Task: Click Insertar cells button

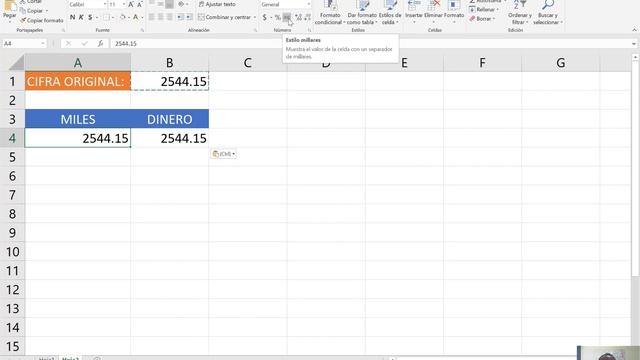Action: (413, 11)
